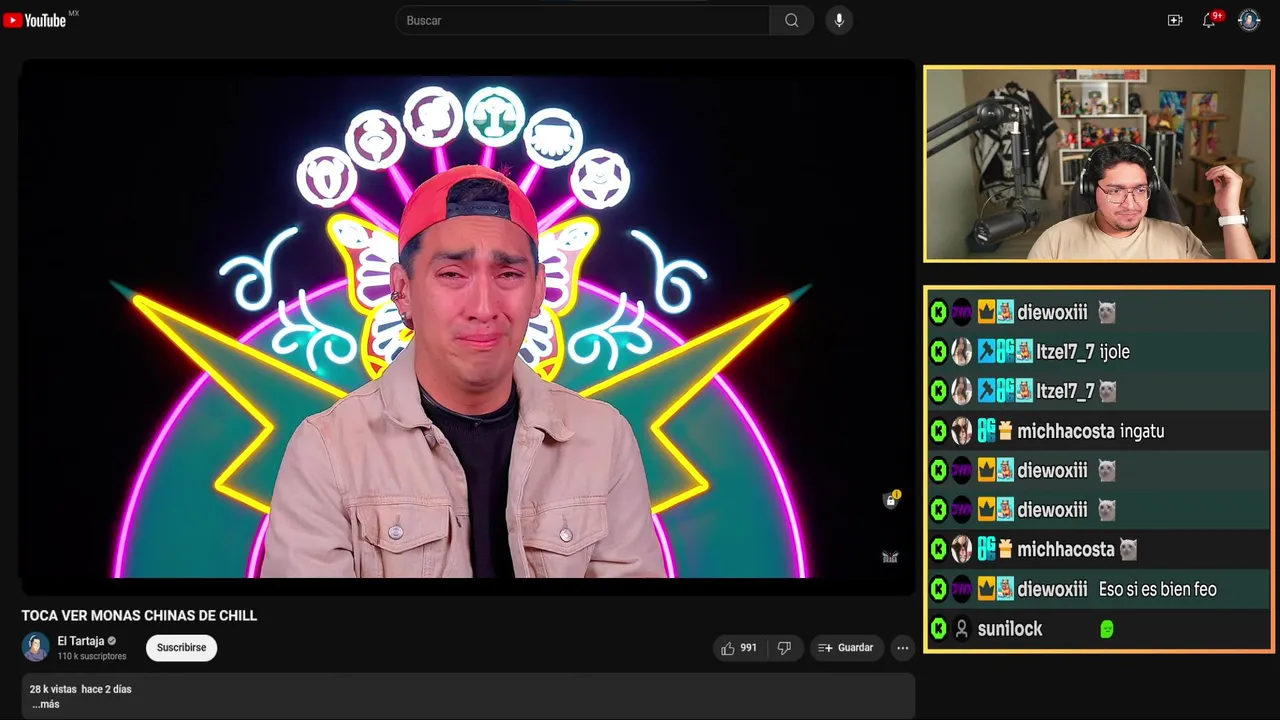The height and width of the screenshot is (720, 1280).
Task: Click the magnifier search button
Action: click(791, 20)
